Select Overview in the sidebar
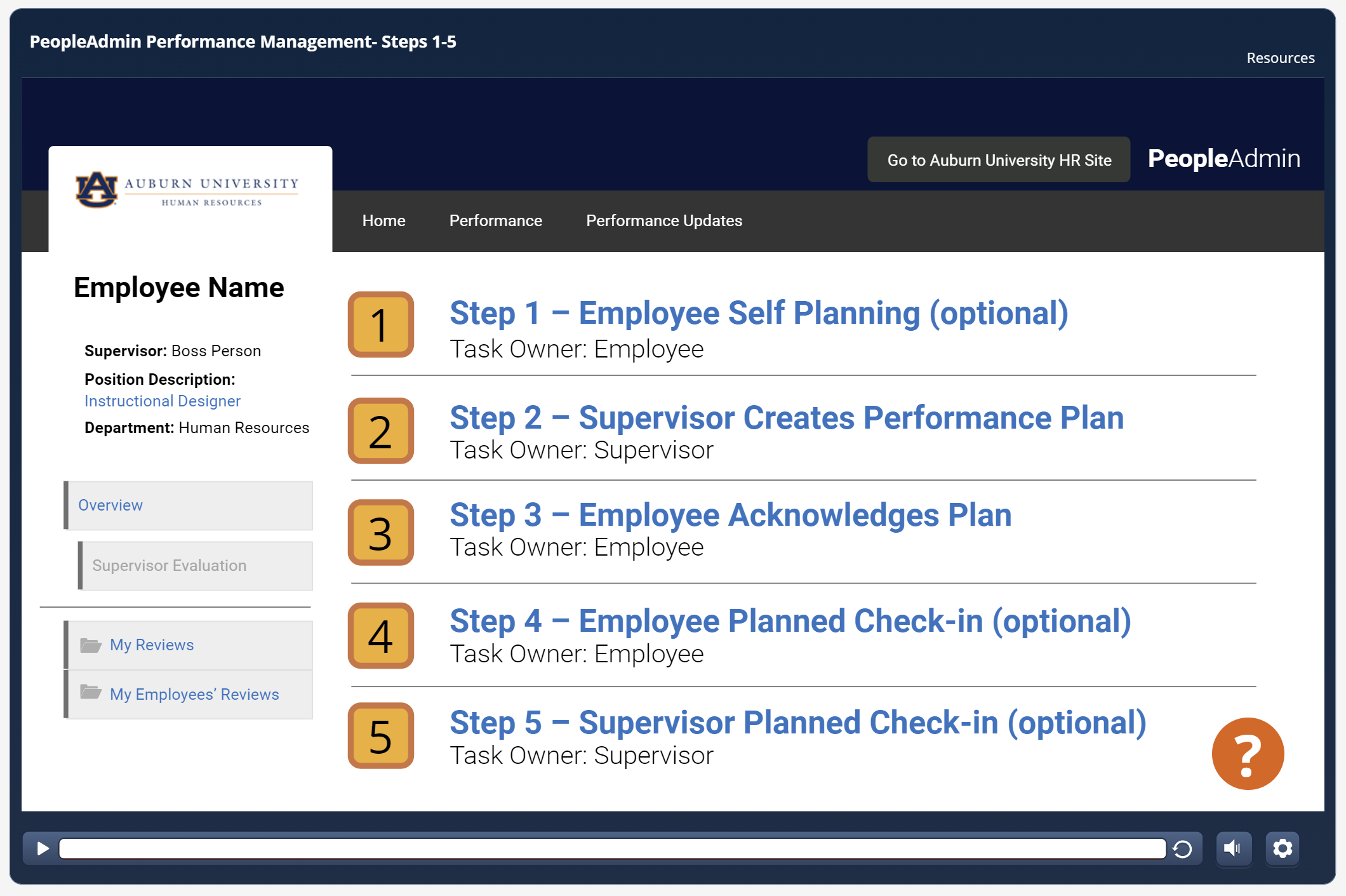The width and height of the screenshot is (1346, 896). tap(110, 505)
